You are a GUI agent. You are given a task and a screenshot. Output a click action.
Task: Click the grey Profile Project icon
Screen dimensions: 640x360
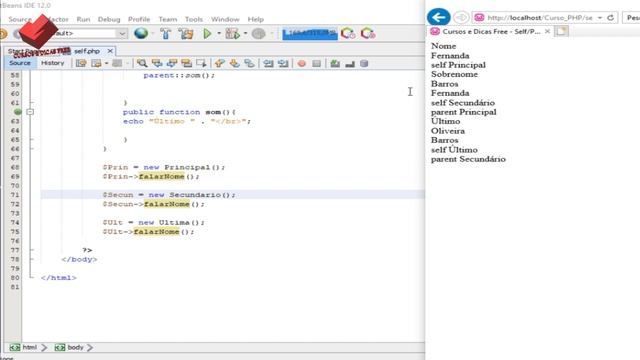pyautogui.click(x=258, y=33)
